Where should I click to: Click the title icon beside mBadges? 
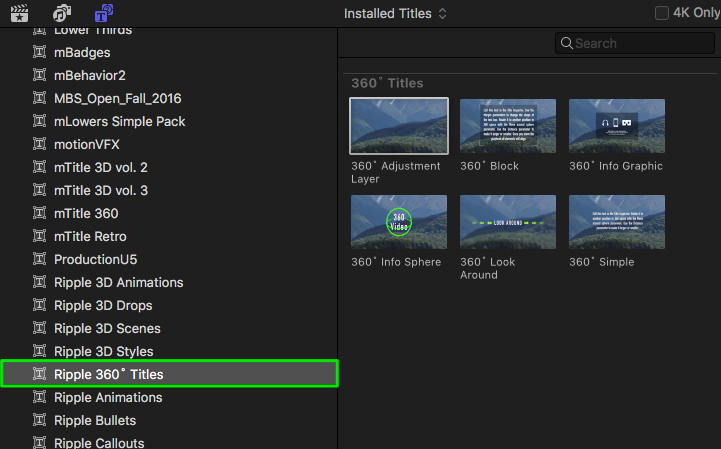point(40,52)
